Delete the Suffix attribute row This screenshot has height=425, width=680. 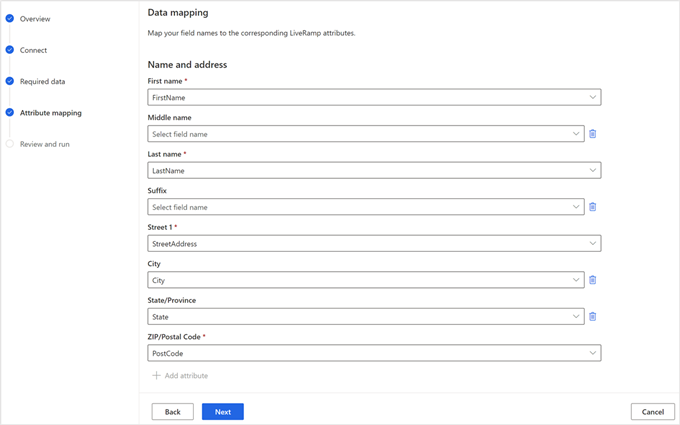point(592,207)
